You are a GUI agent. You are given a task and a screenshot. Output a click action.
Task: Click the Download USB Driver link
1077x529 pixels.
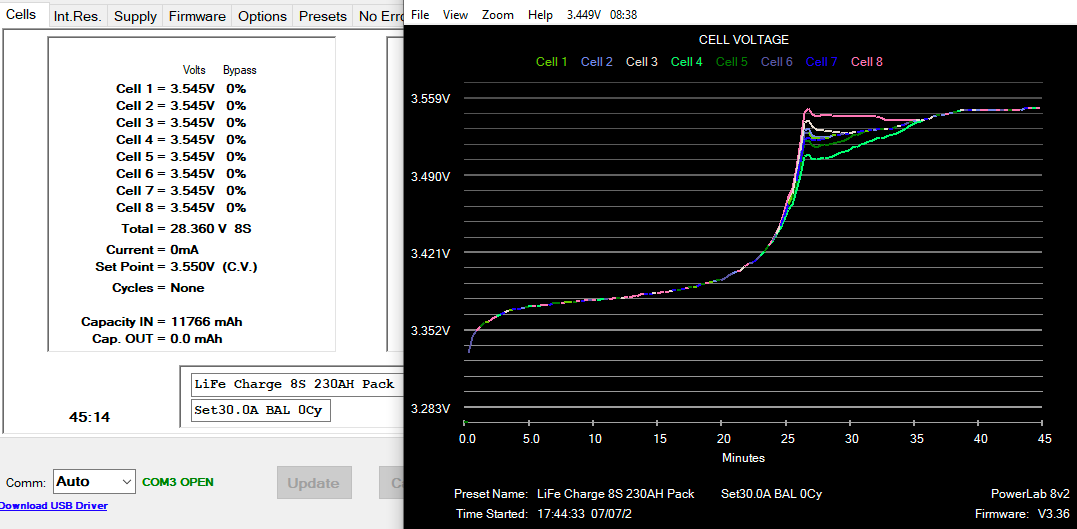pos(53,506)
